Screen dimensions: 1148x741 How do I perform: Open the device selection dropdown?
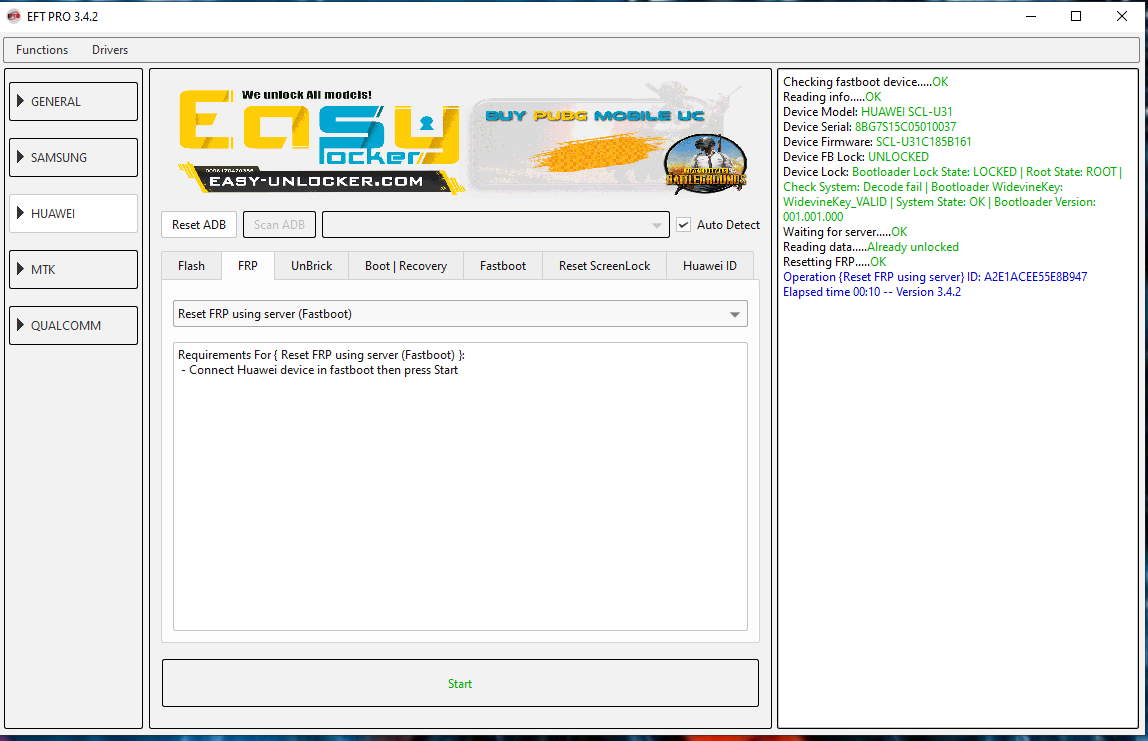pos(496,225)
